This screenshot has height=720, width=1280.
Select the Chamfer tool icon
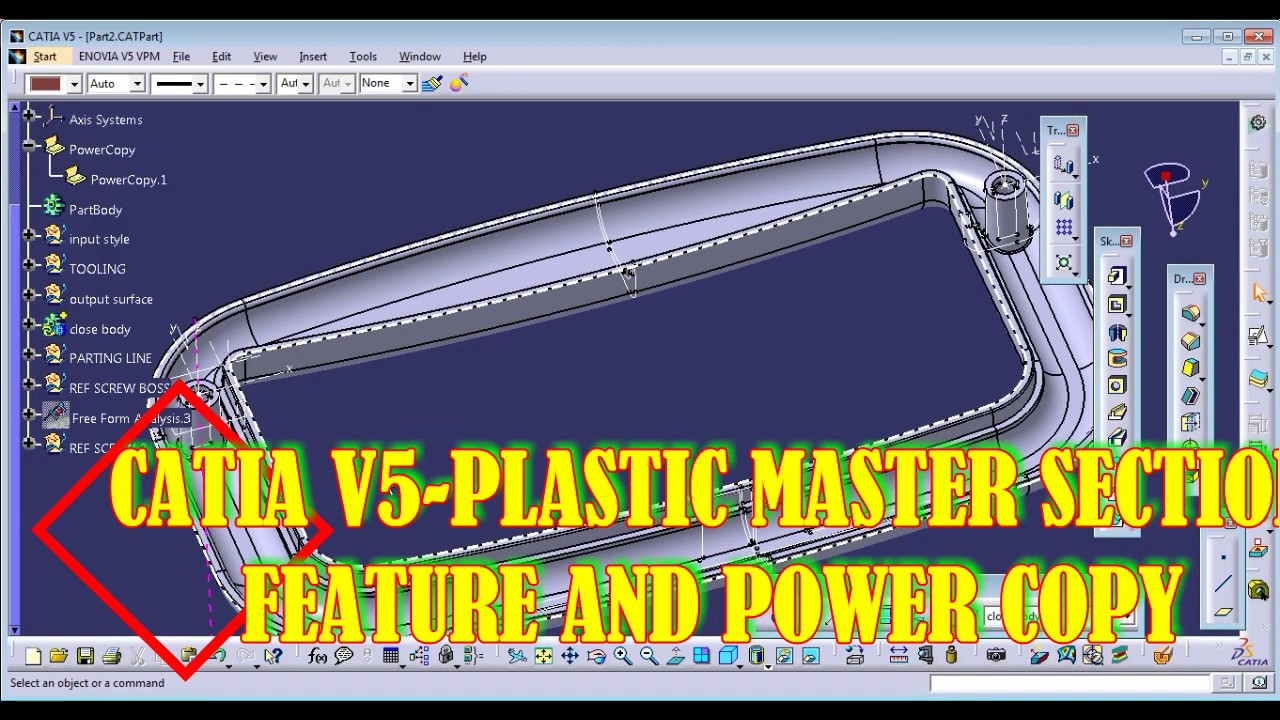tap(1190, 341)
